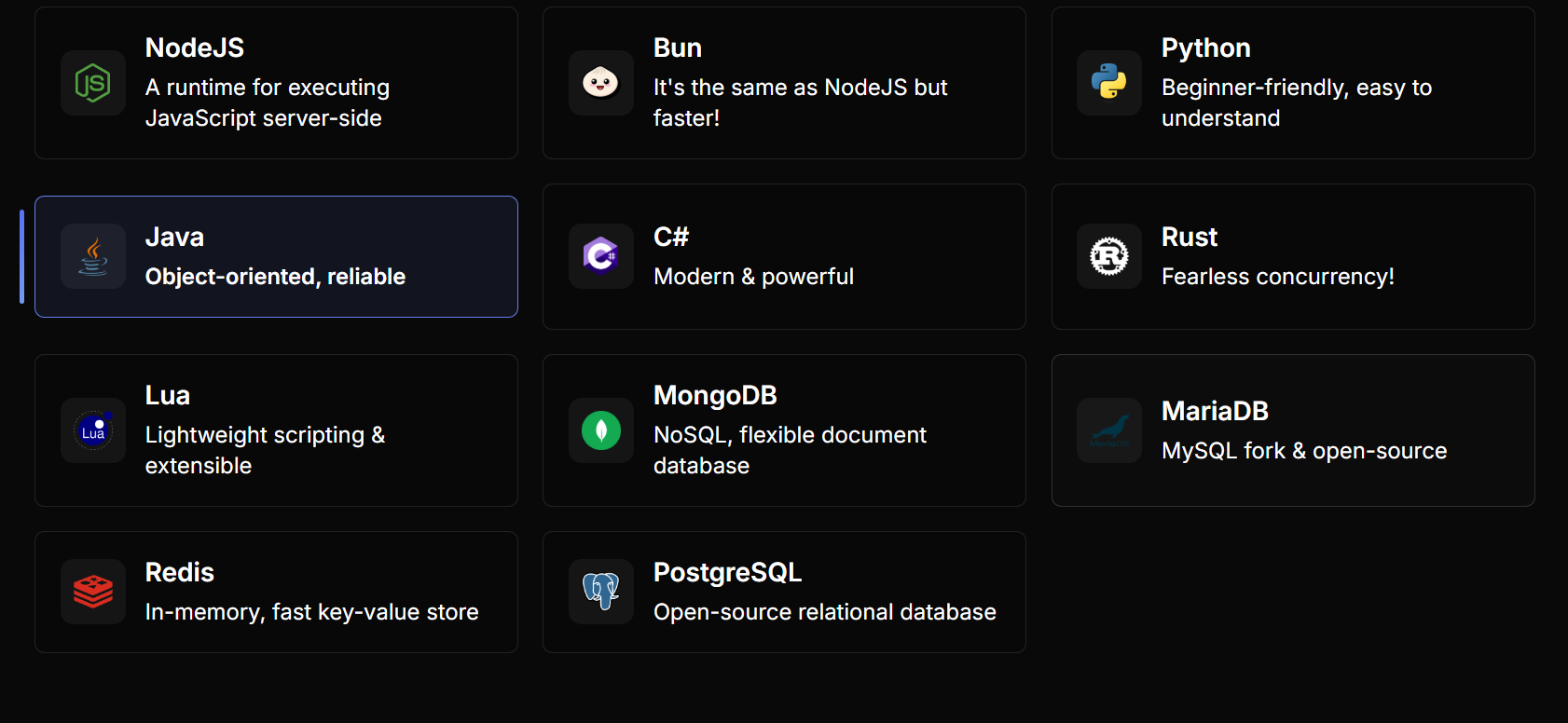Click the C# purple hexagon icon

[601, 255]
